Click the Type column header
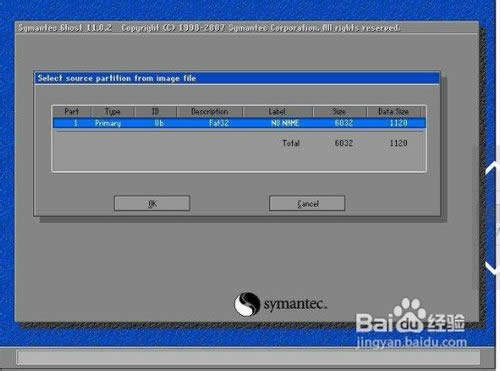The width and height of the screenshot is (500, 371). [x=113, y=111]
